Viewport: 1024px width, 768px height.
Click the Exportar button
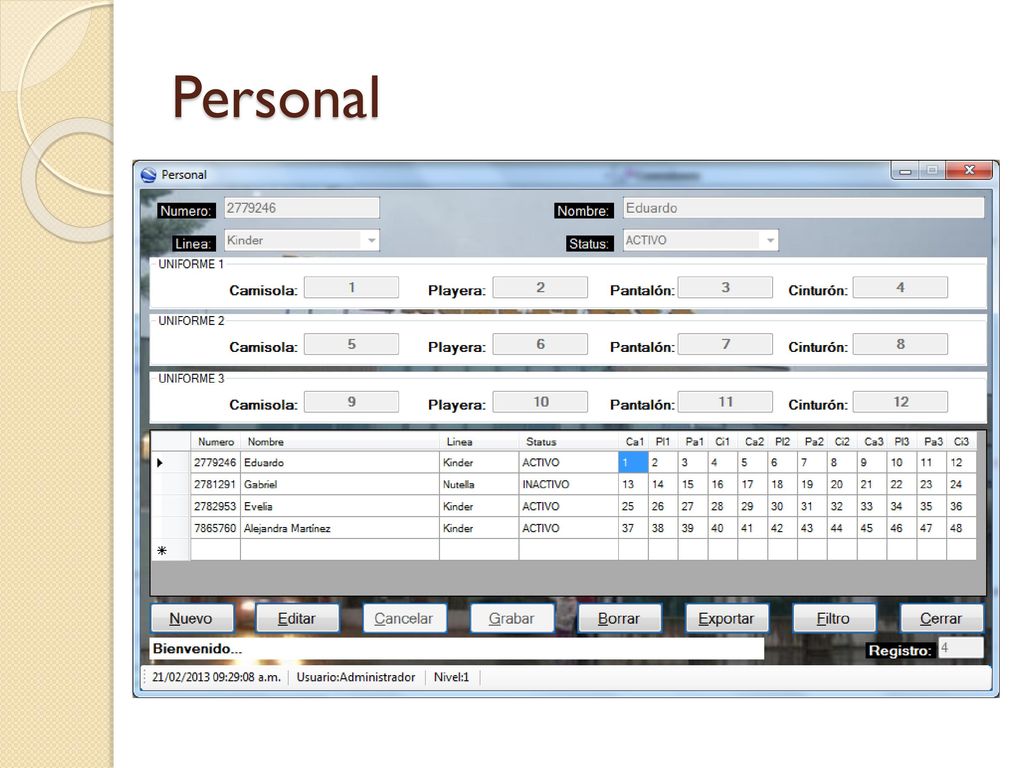point(726,618)
